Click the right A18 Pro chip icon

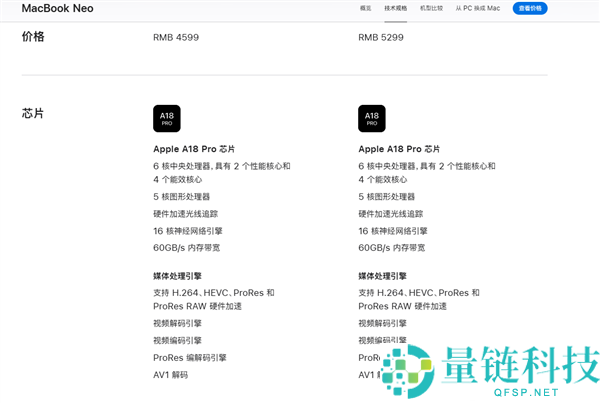click(x=372, y=119)
